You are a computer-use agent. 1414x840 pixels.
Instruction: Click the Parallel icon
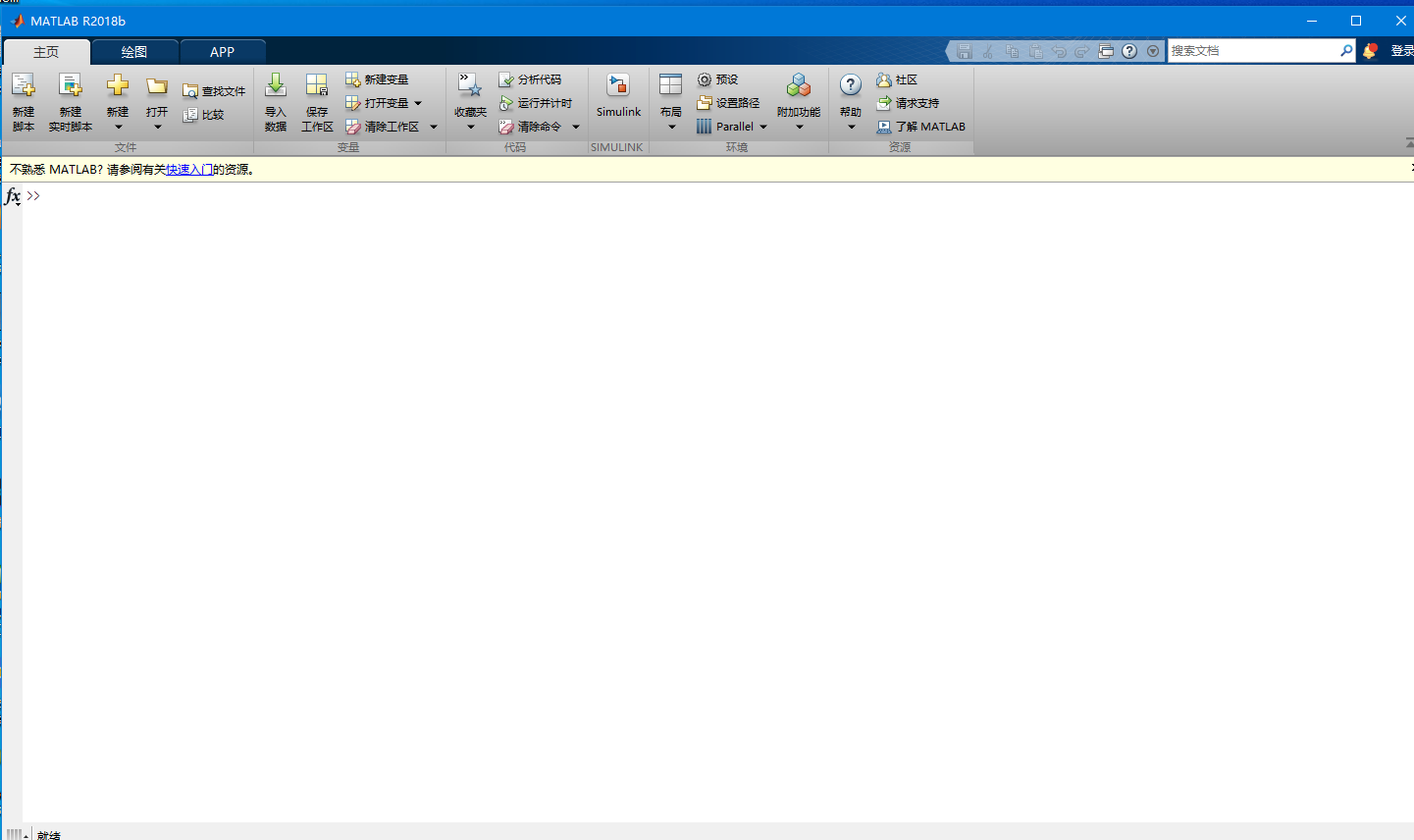[704, 127]
